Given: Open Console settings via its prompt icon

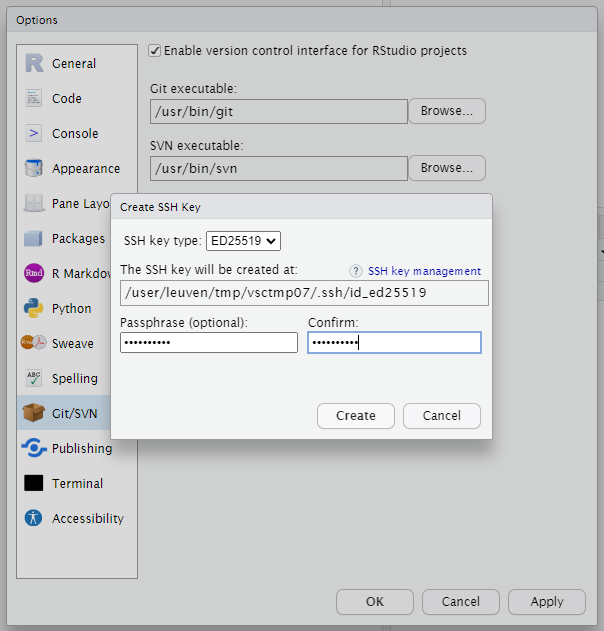Looking at the screenshot, I should click(x=34, y=133).
